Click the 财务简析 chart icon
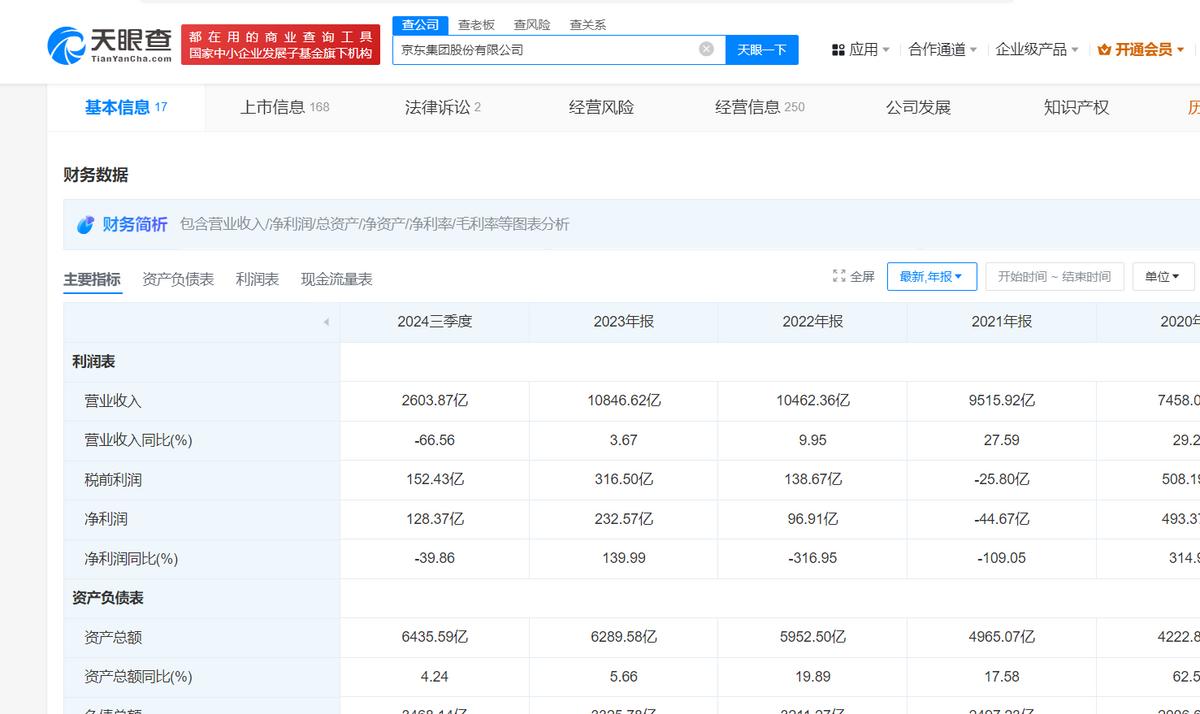Viewport: 1200px width, 714px height. [x=86, y=225]
